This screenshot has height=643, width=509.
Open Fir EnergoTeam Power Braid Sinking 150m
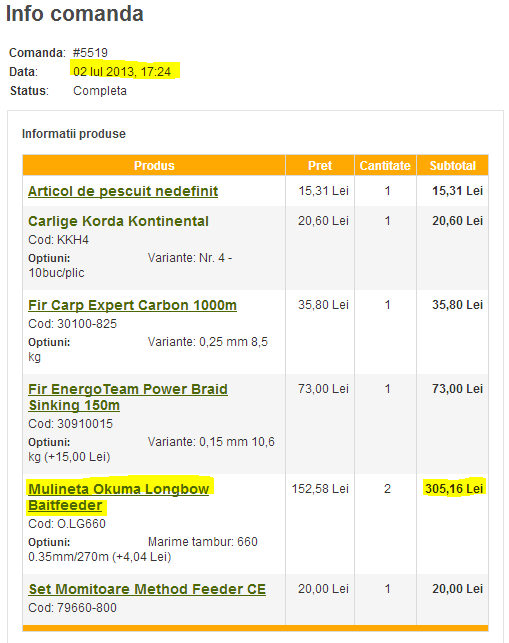[x=128, y=397]
